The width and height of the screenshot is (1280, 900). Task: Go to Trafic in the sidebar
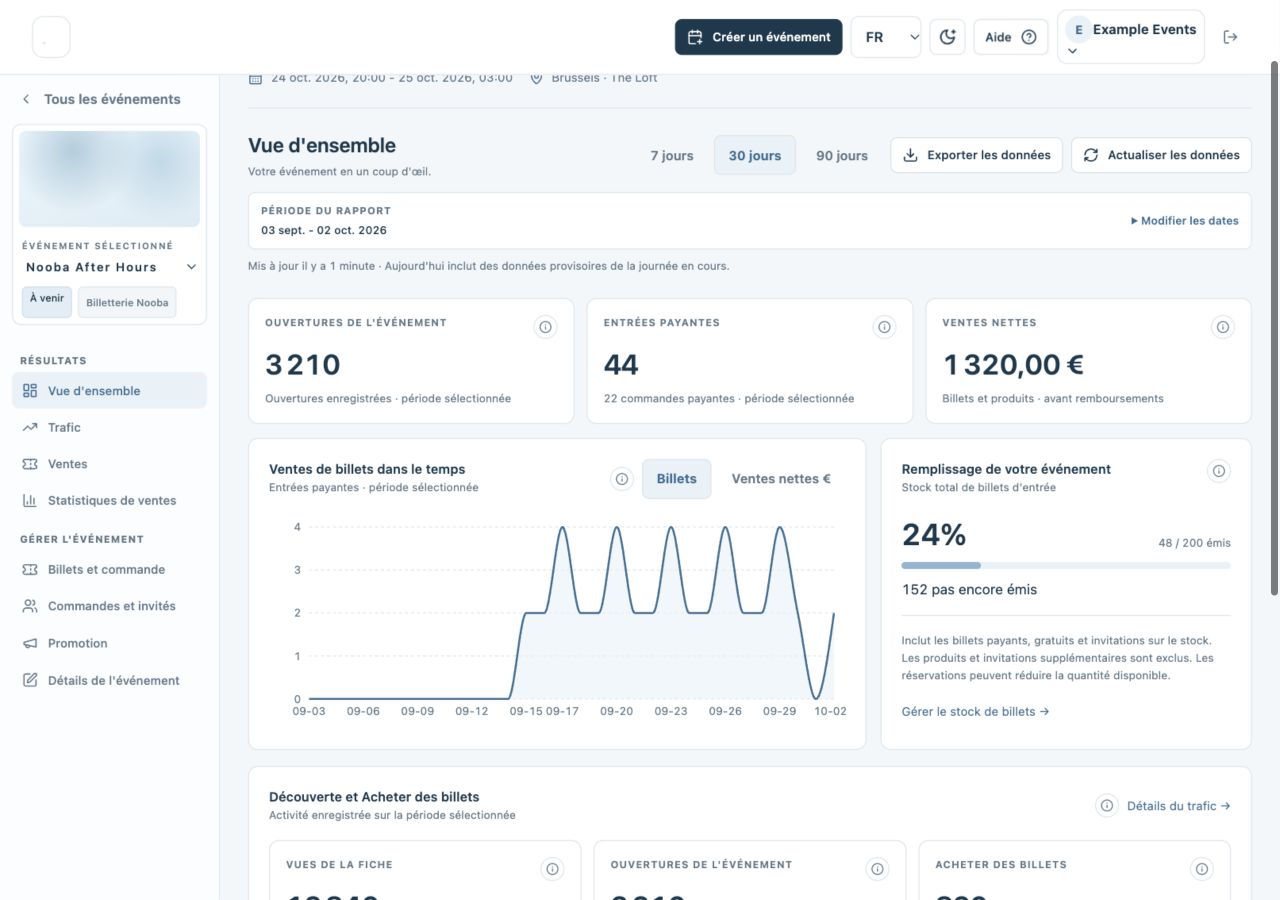click(110, 428)
